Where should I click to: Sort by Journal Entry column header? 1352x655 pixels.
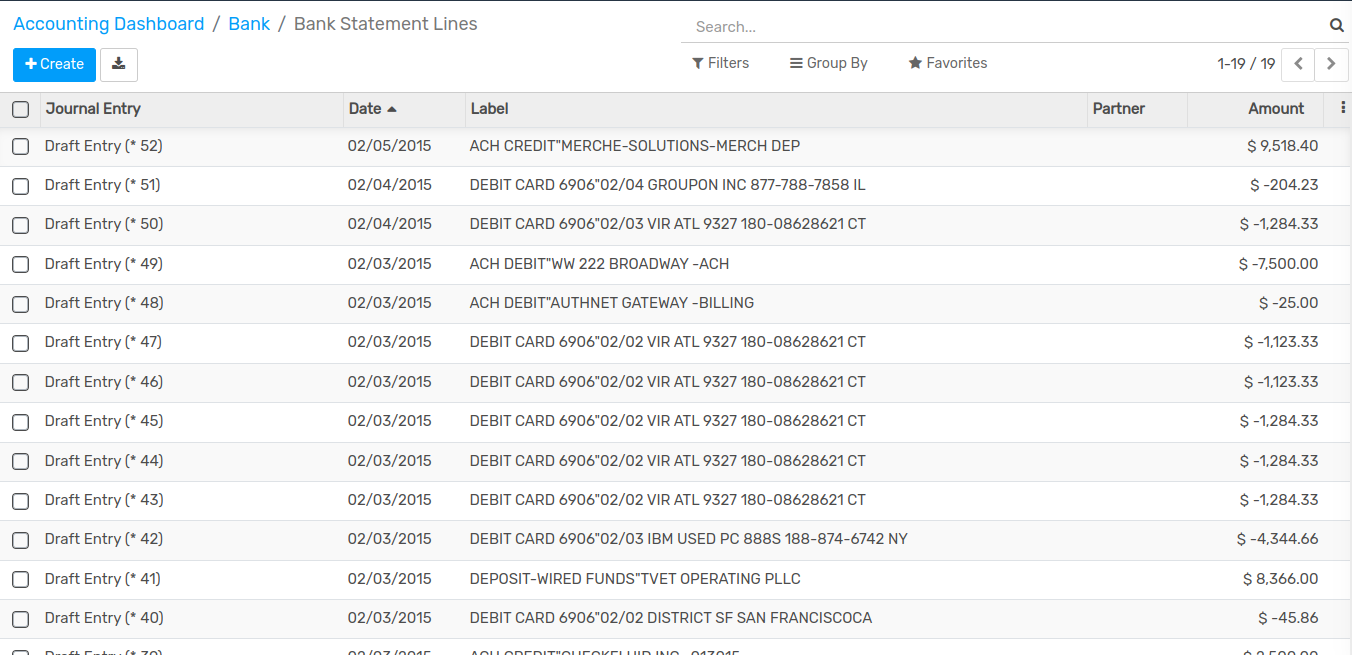[93, 109]
